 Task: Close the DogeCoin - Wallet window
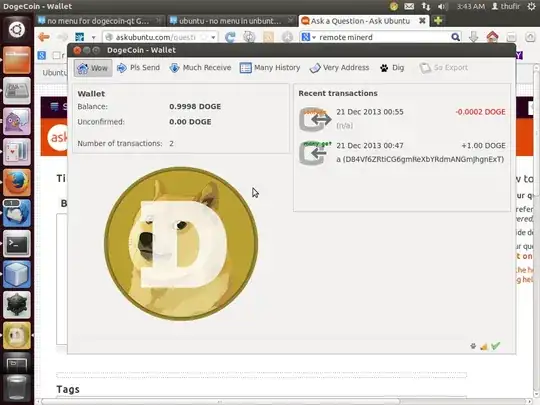click(77, 50)
